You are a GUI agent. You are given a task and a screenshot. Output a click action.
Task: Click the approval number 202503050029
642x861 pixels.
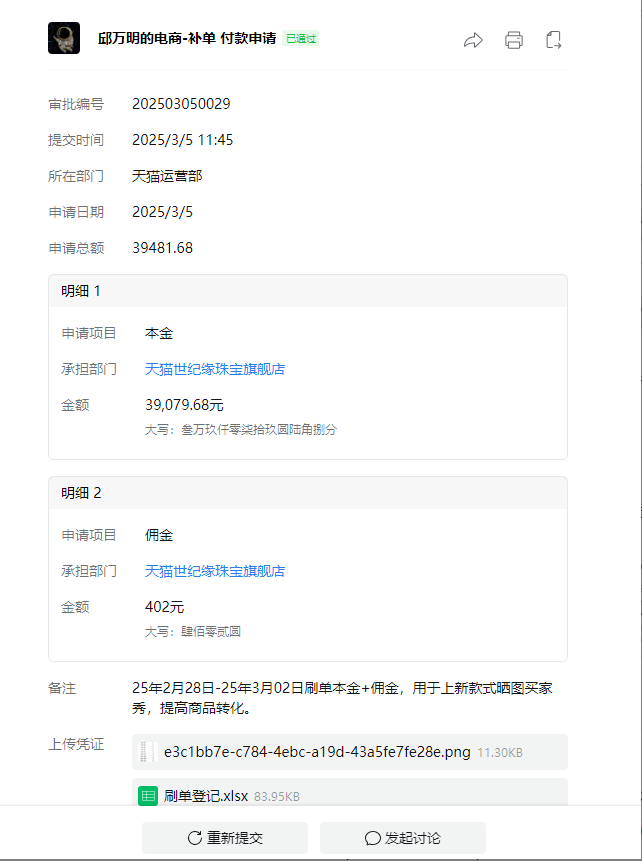pyautogui.click(x=181, y=104)
